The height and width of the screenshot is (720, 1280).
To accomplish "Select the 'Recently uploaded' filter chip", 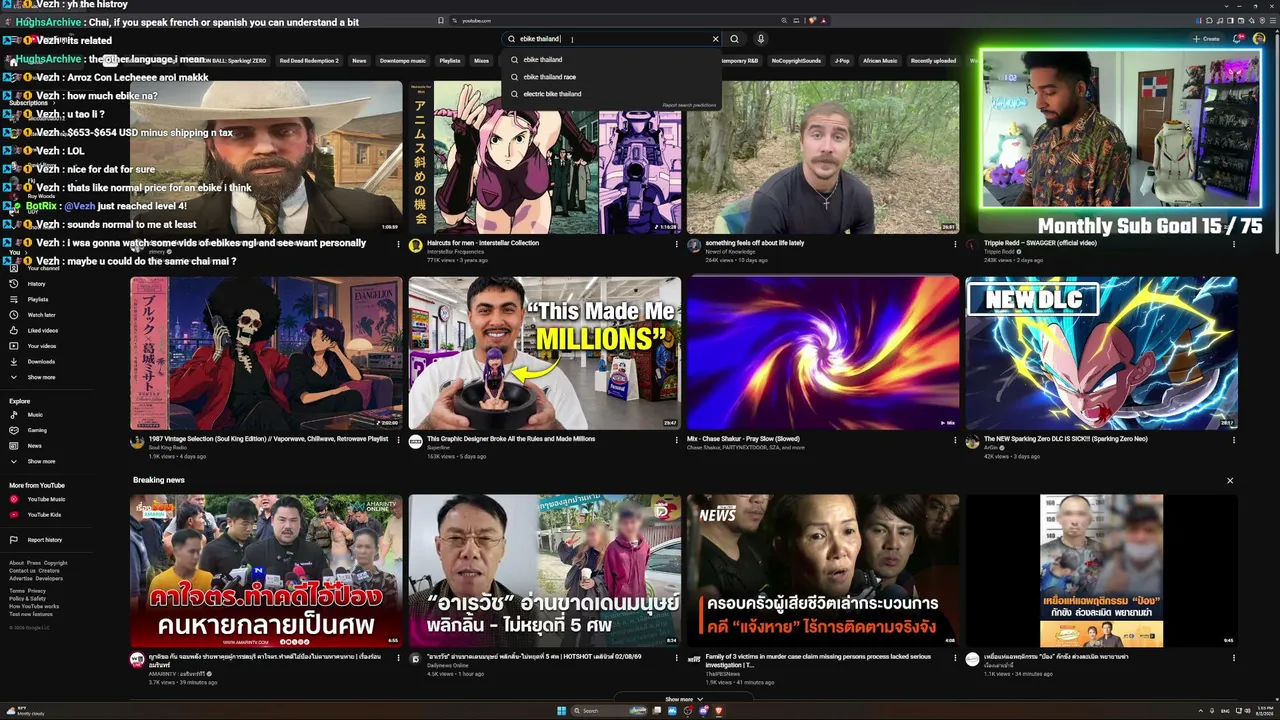I will [x=933, y=61].
